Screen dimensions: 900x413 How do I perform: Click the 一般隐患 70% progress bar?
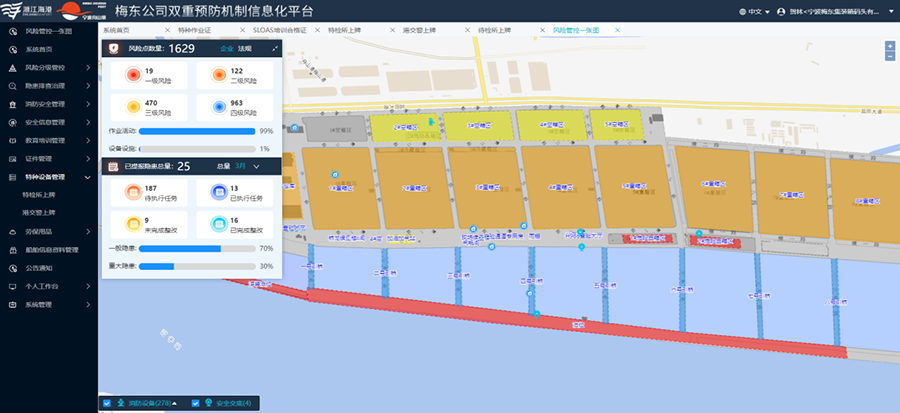pyautogui.click(x=197, y=249)
